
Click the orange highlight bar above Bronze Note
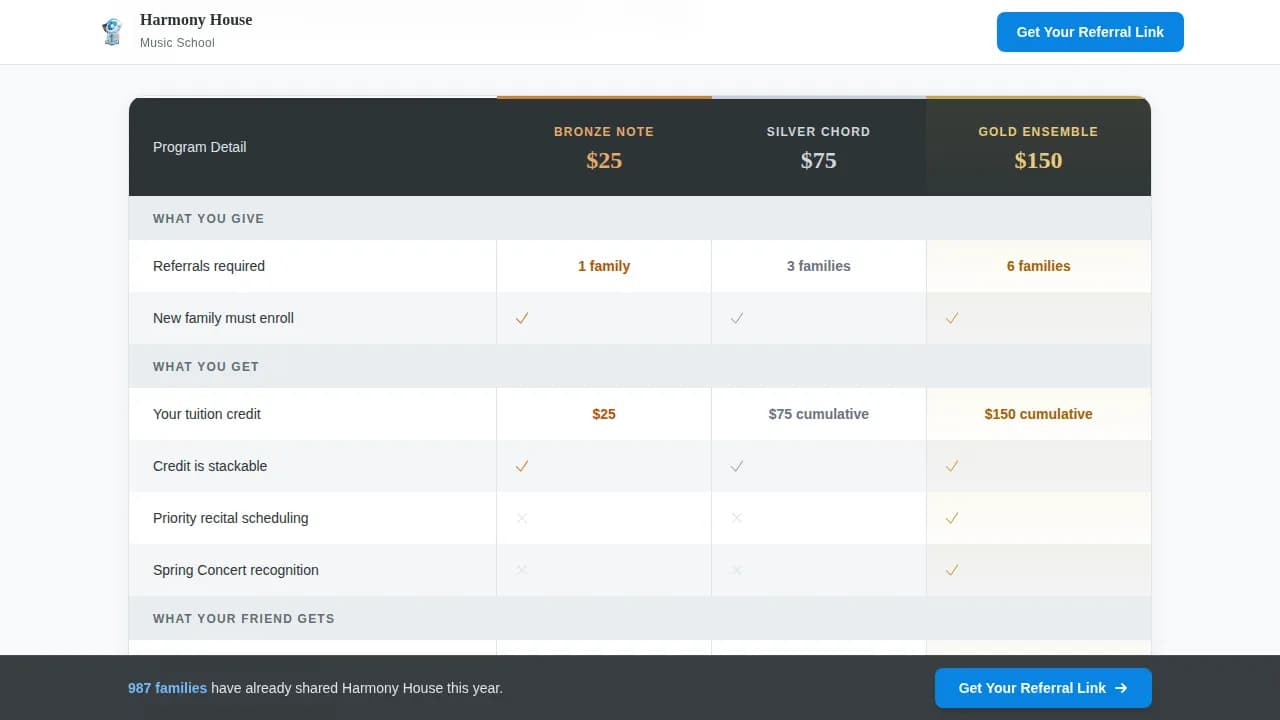(x=604, y=97)
